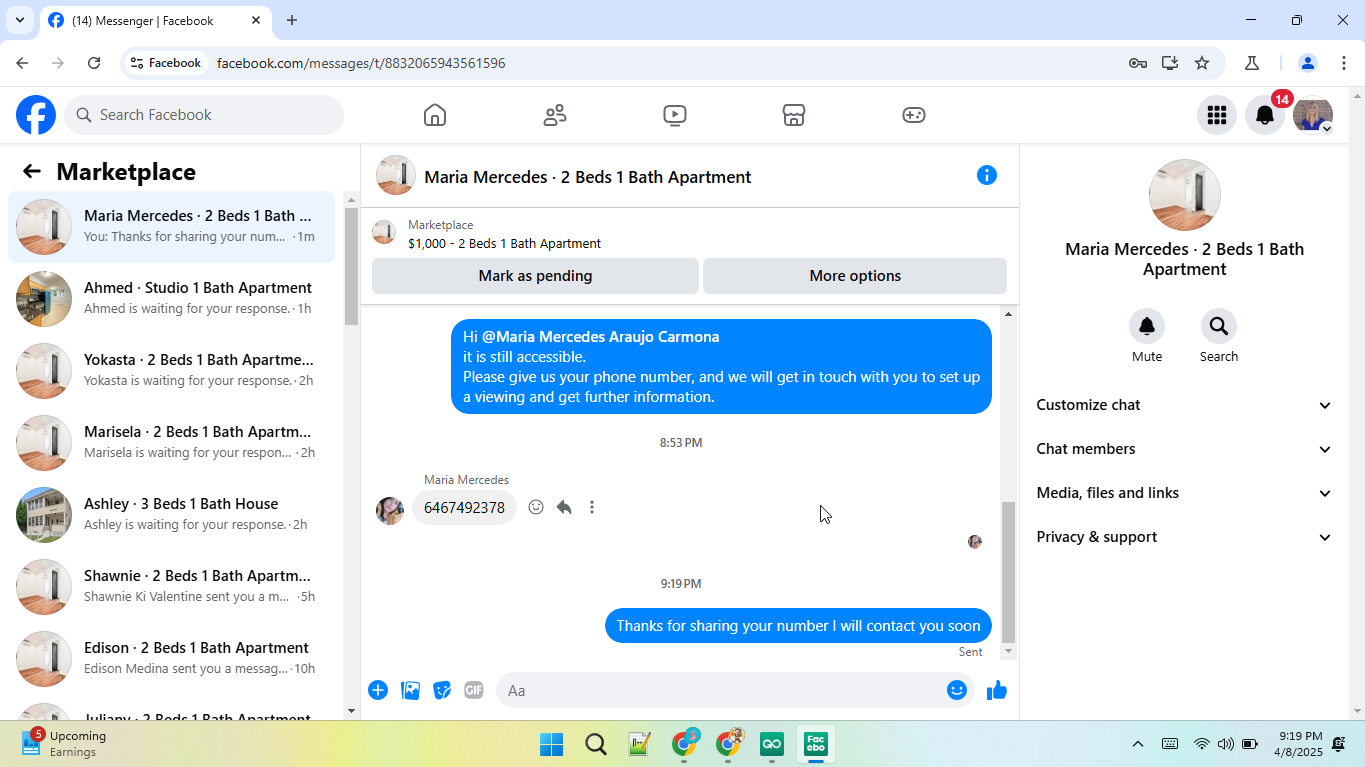This screenshot has width=1365, height=767.
Task: Send a thumbs-up like
Action: click(997, 690)
